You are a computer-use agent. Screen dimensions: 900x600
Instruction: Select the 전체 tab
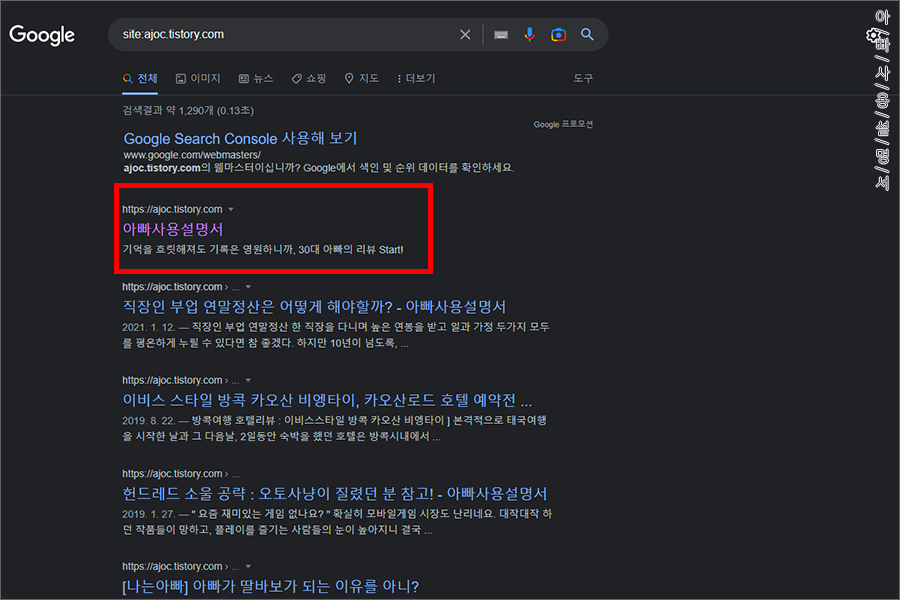pyautogui.click(x=140, y=79)
